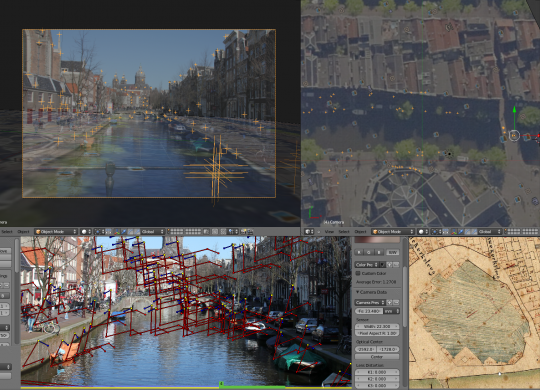Open the View menu in right viewport
Screen dimensions: 540x390
[329, 232]
